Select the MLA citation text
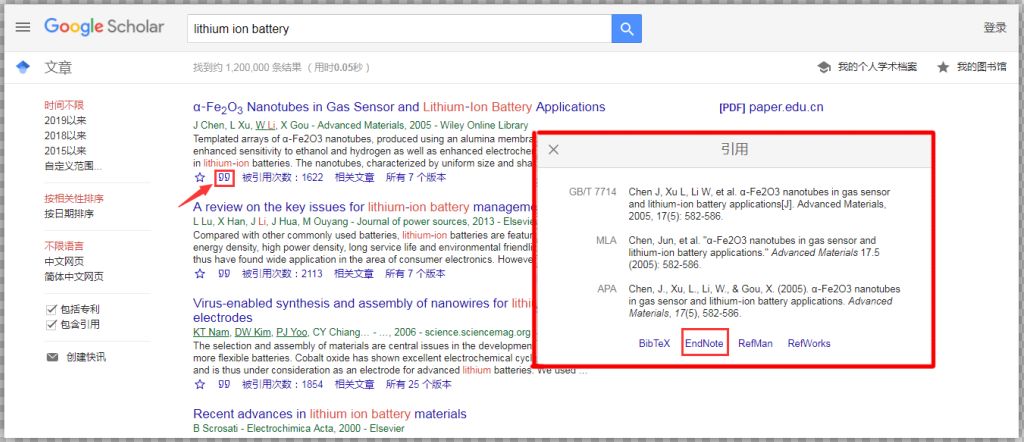Screen dimensions: 1024x442 pos(752,253)
